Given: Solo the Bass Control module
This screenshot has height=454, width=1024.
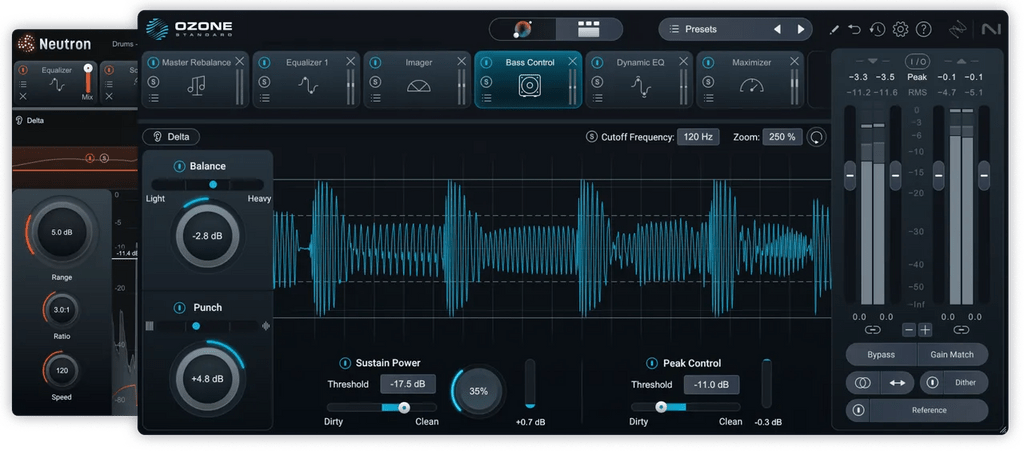Looking at the screenshot, I should 487,82.
